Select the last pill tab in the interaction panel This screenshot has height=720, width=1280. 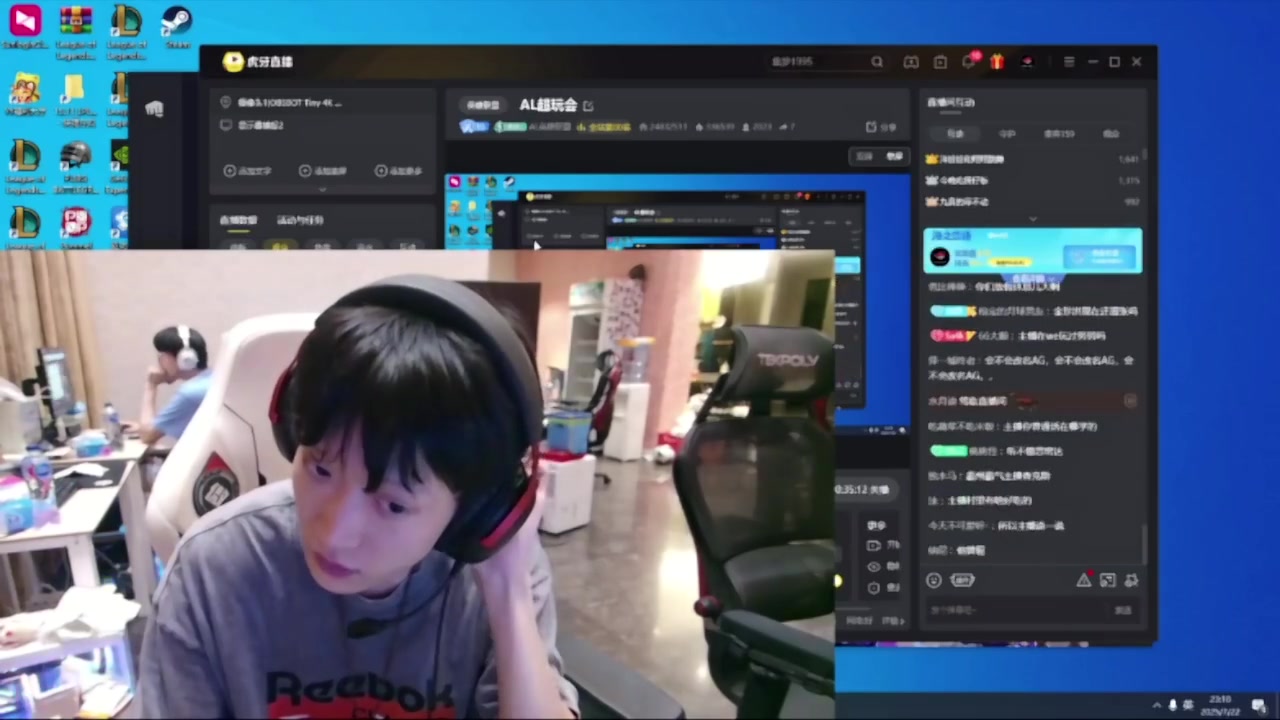tap(1111, 133)
